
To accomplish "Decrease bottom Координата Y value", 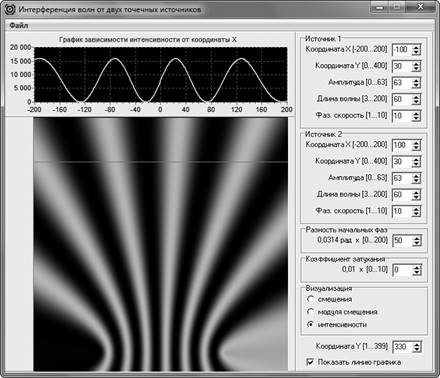I will [416, 350].
